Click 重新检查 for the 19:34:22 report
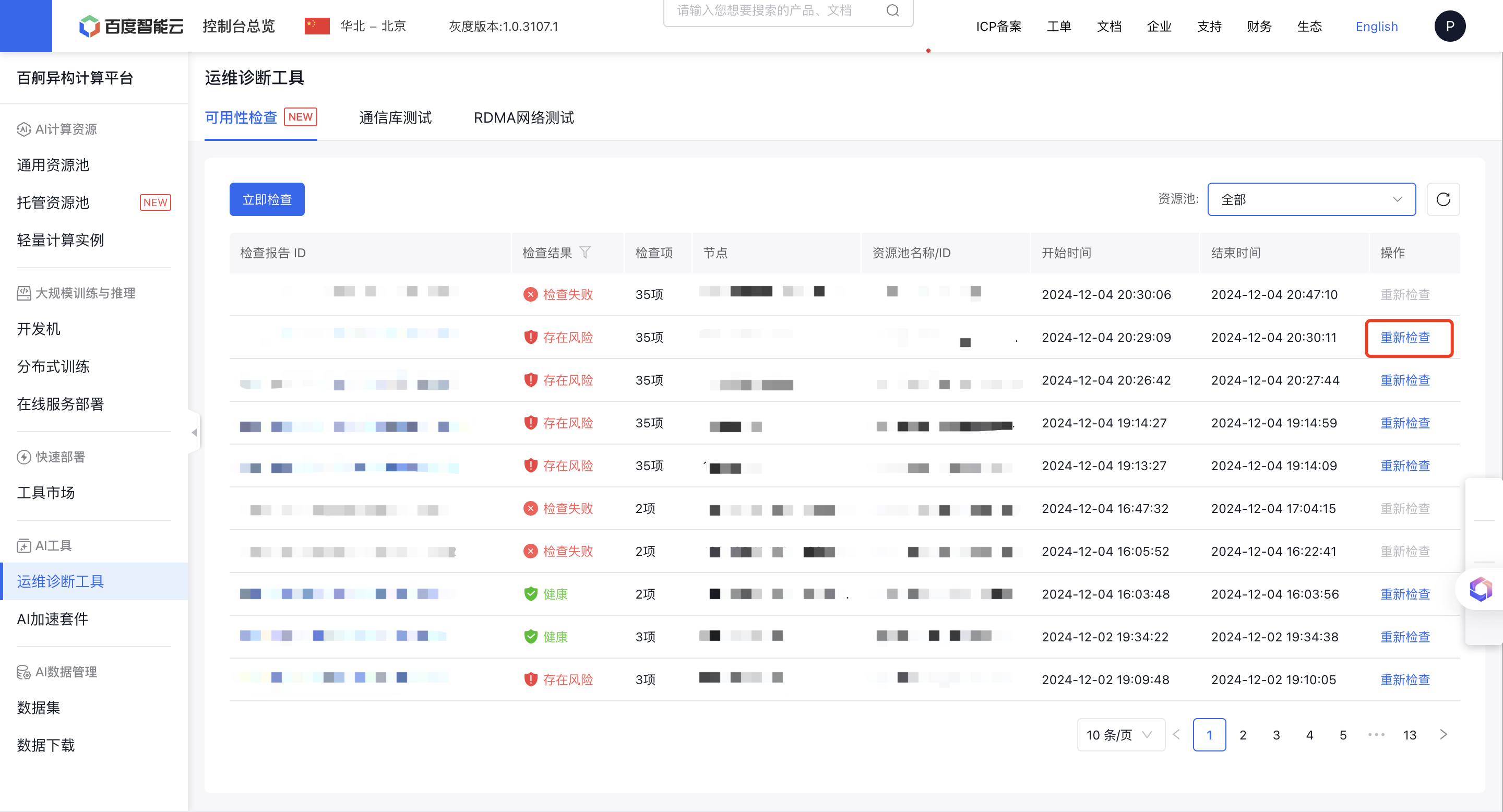1503x812 pixels. coord(1405,637)
